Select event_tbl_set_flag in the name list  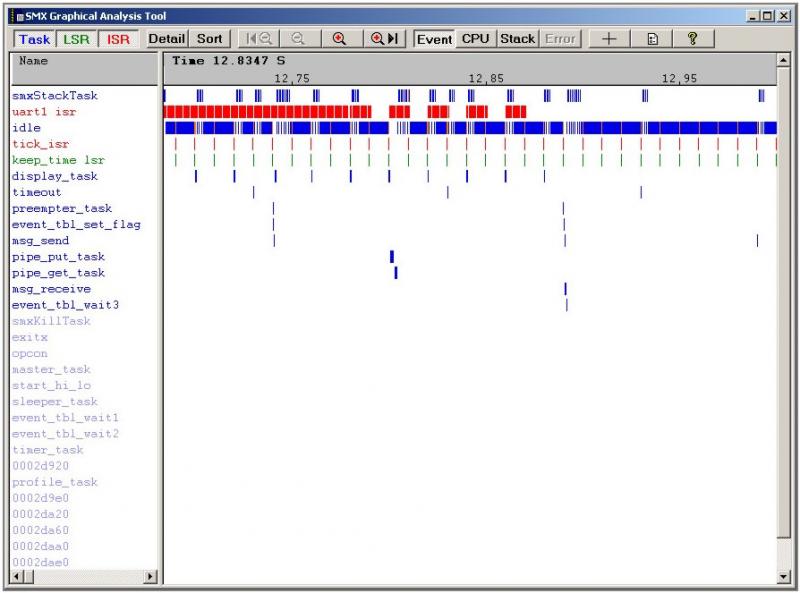click(x=76, y=224)
